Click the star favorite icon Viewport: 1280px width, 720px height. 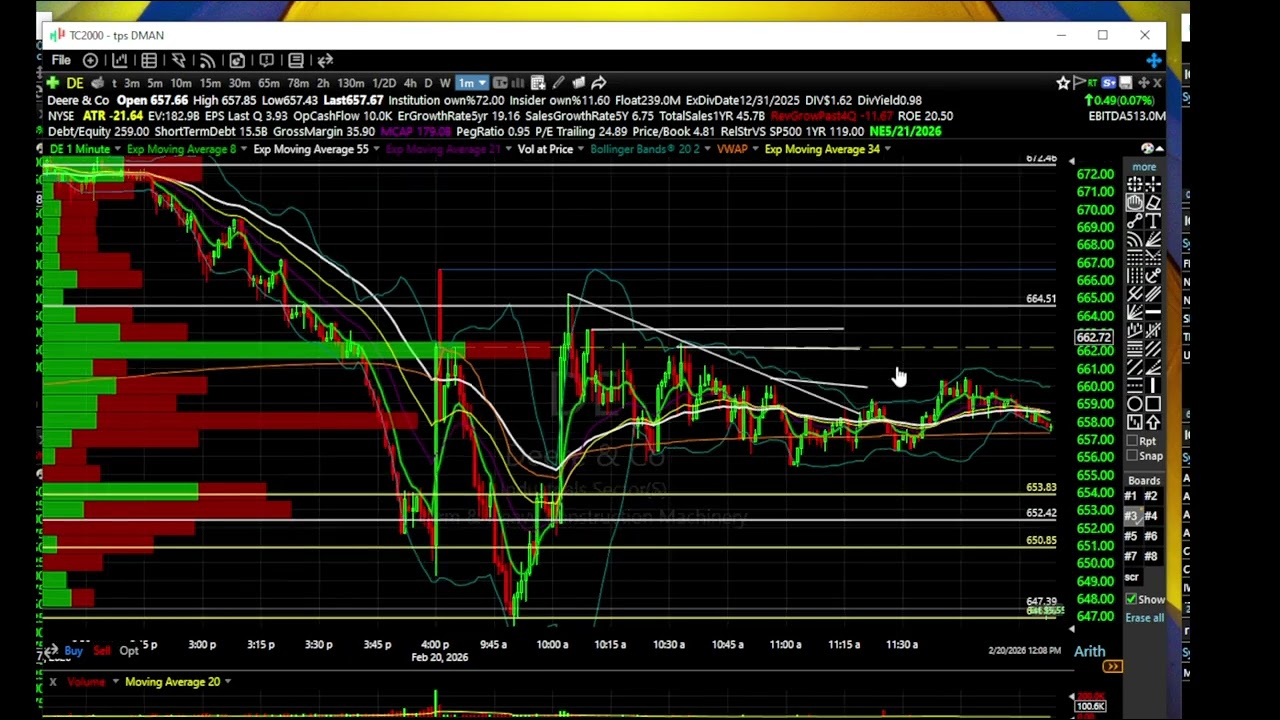point(1063,83)
